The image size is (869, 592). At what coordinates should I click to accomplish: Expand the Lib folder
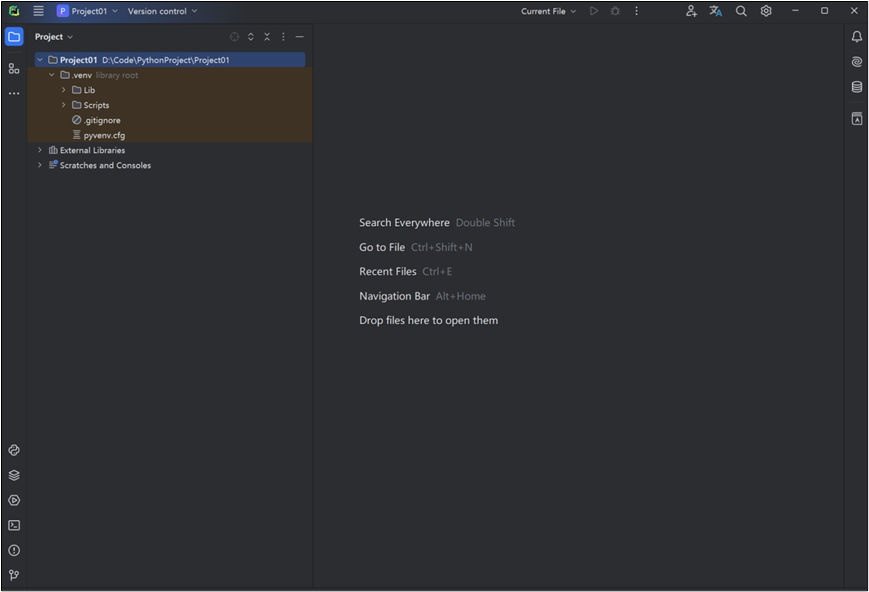(x=64, y=90)
